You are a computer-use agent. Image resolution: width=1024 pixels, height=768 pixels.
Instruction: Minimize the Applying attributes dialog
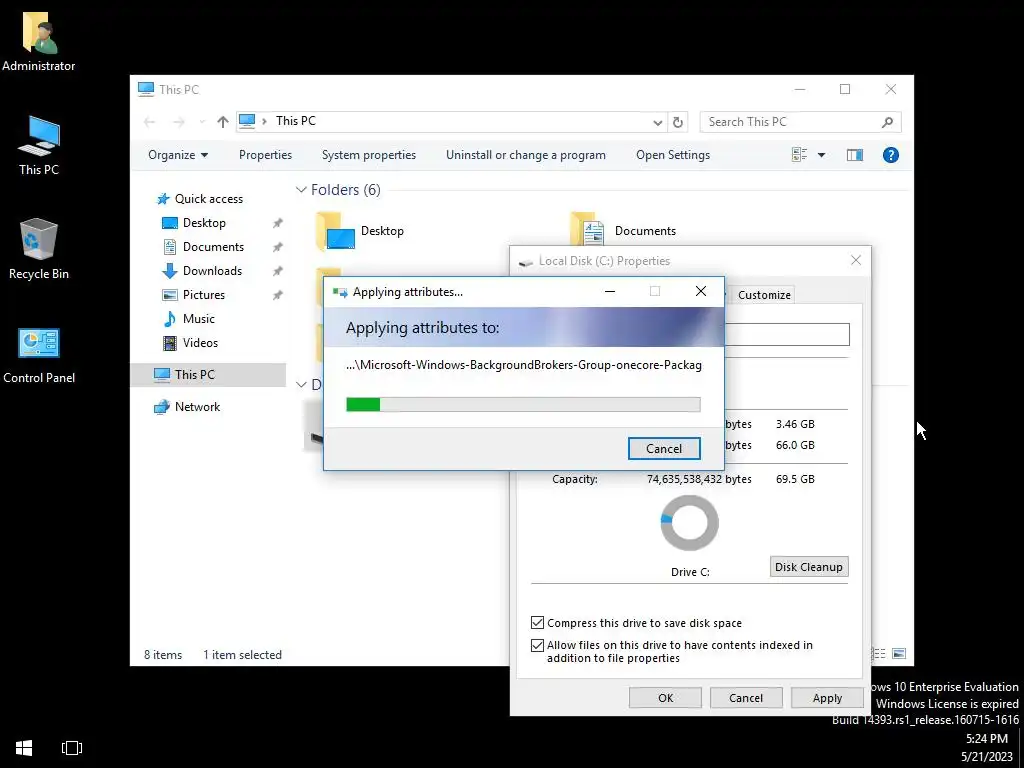click(610, 291)
